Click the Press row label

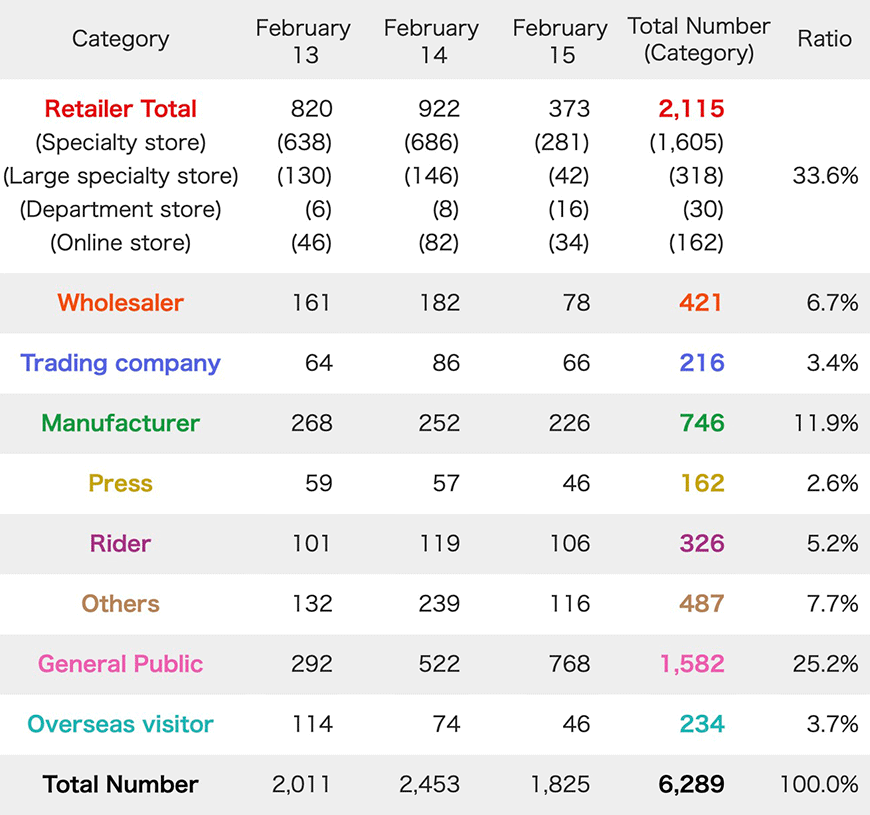pos(120,483)
